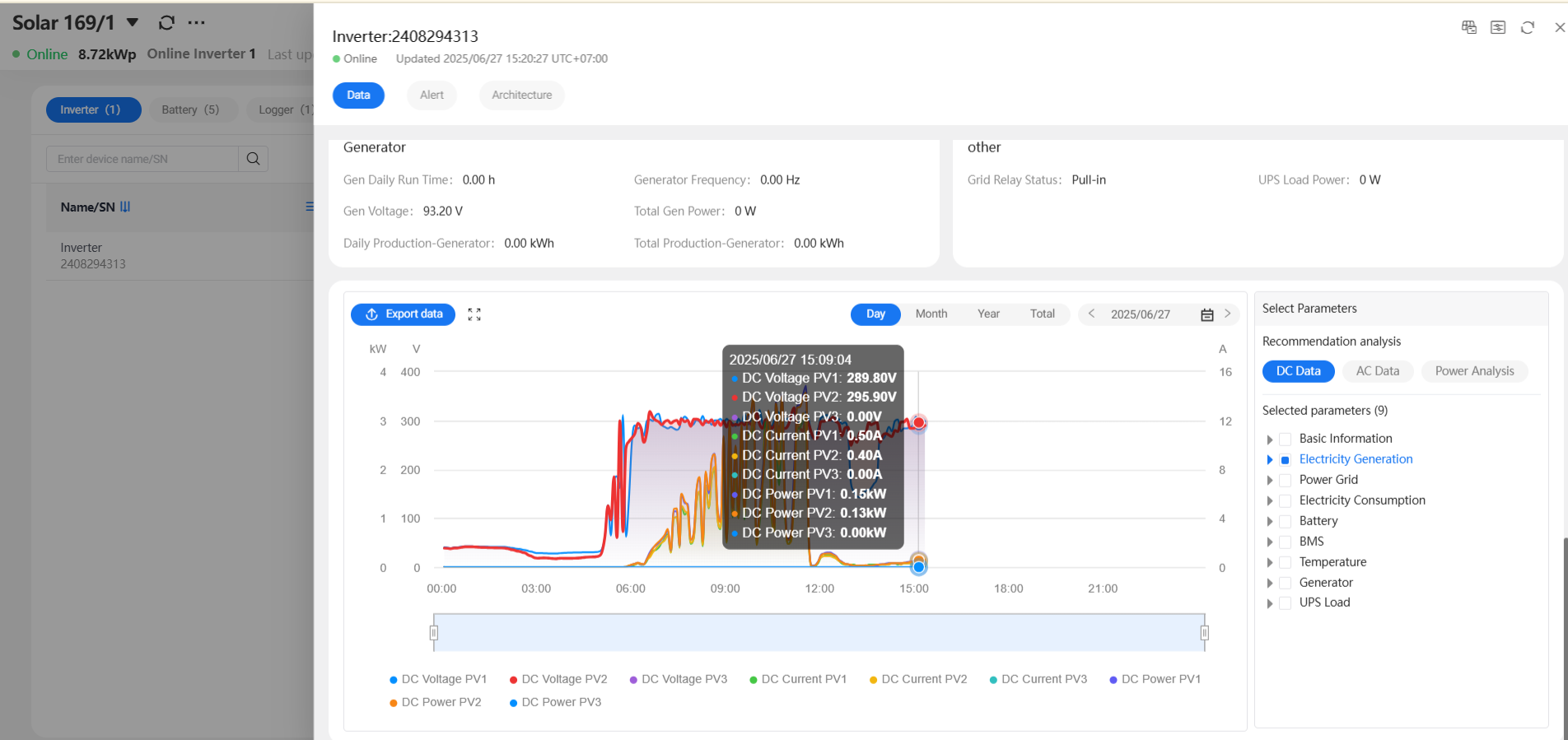This screenshot has height=740, width=1568.
Task: Expand the Temperature parameter group
Action: [1270, 563]
